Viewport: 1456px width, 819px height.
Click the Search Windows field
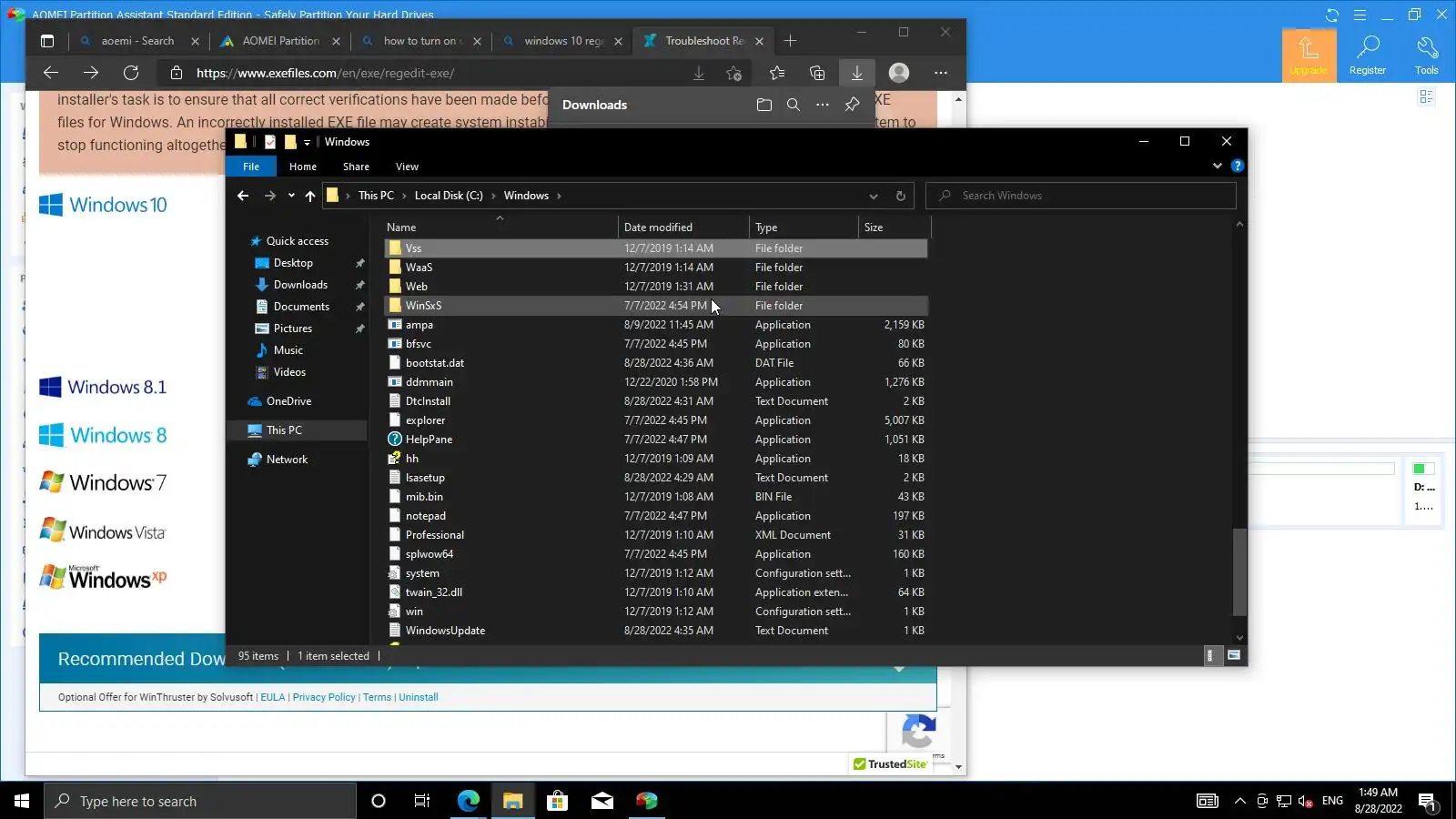tap(1081, 196)
